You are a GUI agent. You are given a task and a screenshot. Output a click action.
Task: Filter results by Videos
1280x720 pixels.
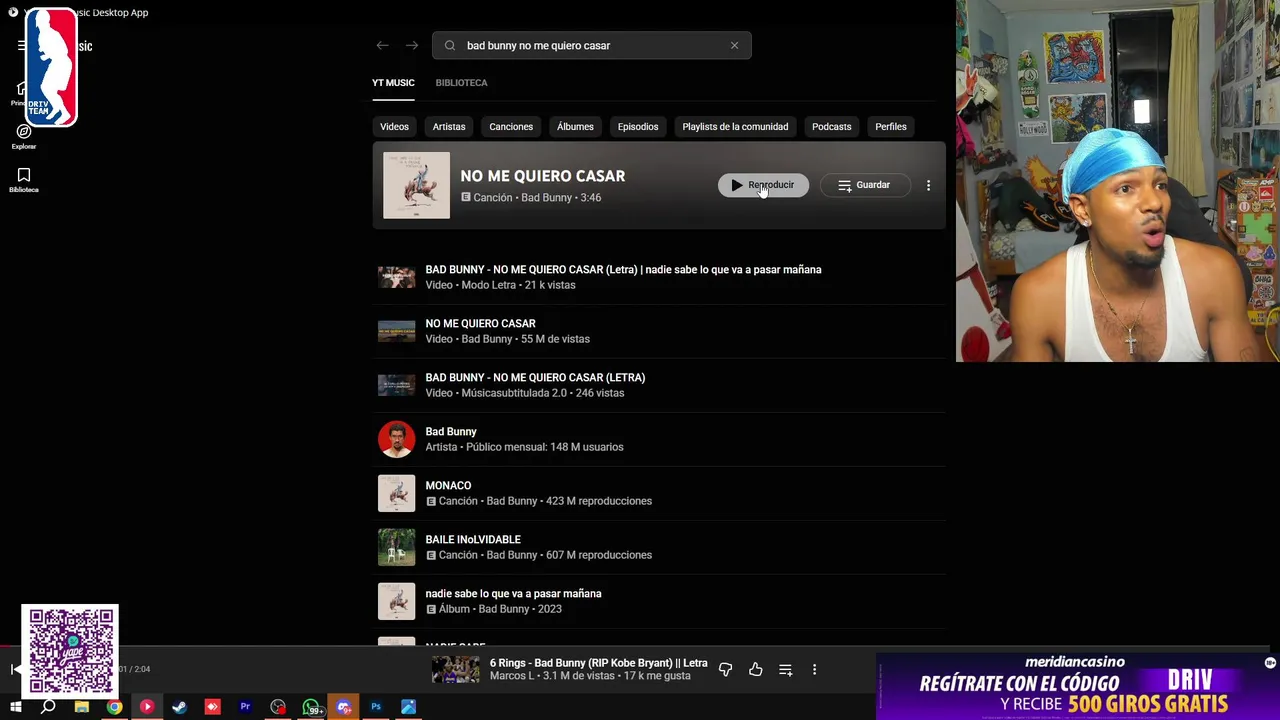(394, 127)
